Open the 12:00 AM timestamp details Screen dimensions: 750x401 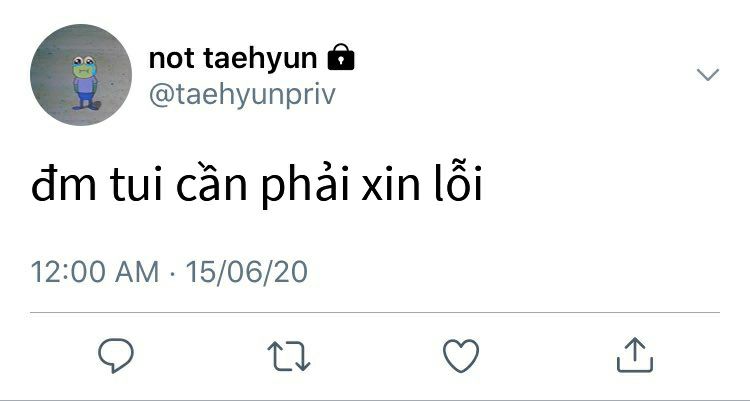[95, 271]
